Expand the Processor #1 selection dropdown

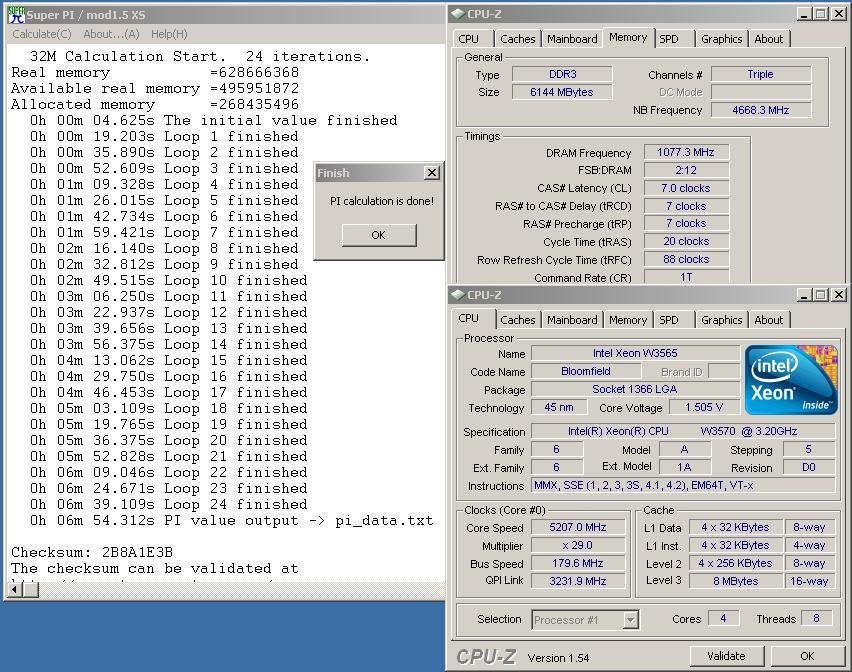pos(630,620)
